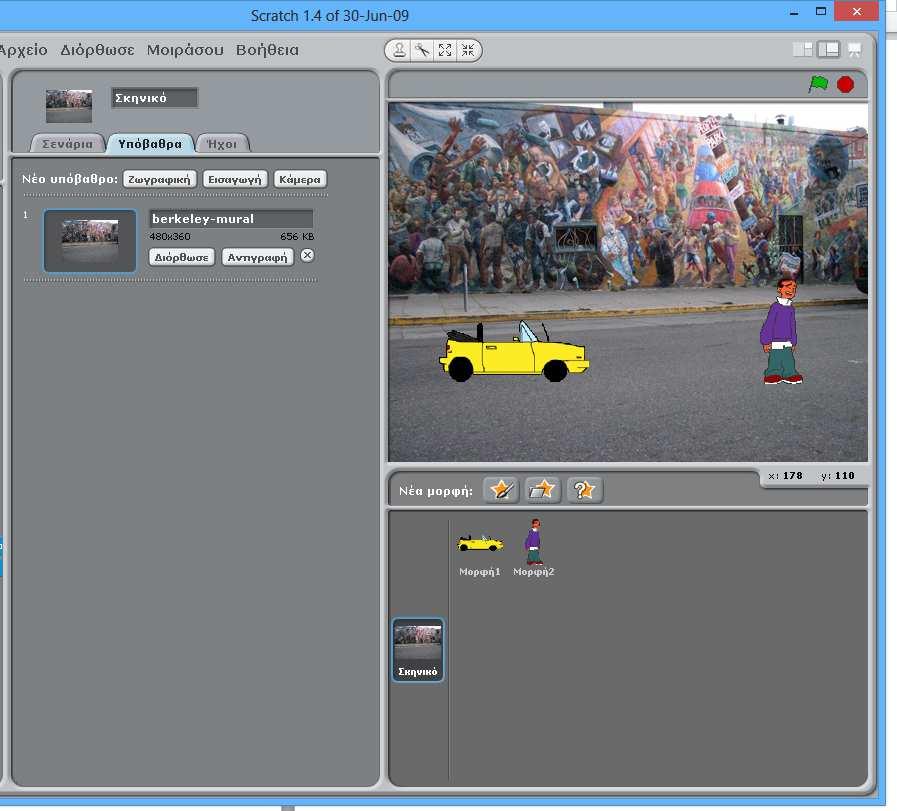Close the Scratch window
This screenshot has width=897, height=811.
(x=856, y=11)
